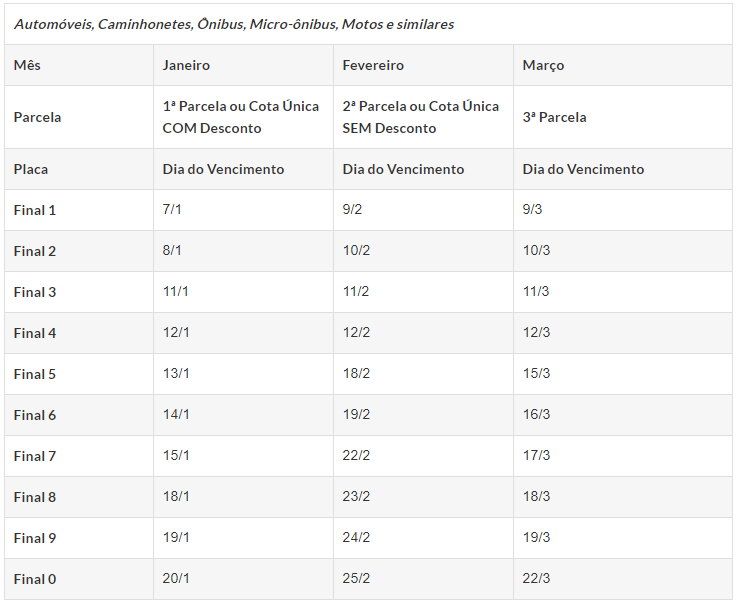
Task: Click the Parcela row label
Action: (37, 117)
